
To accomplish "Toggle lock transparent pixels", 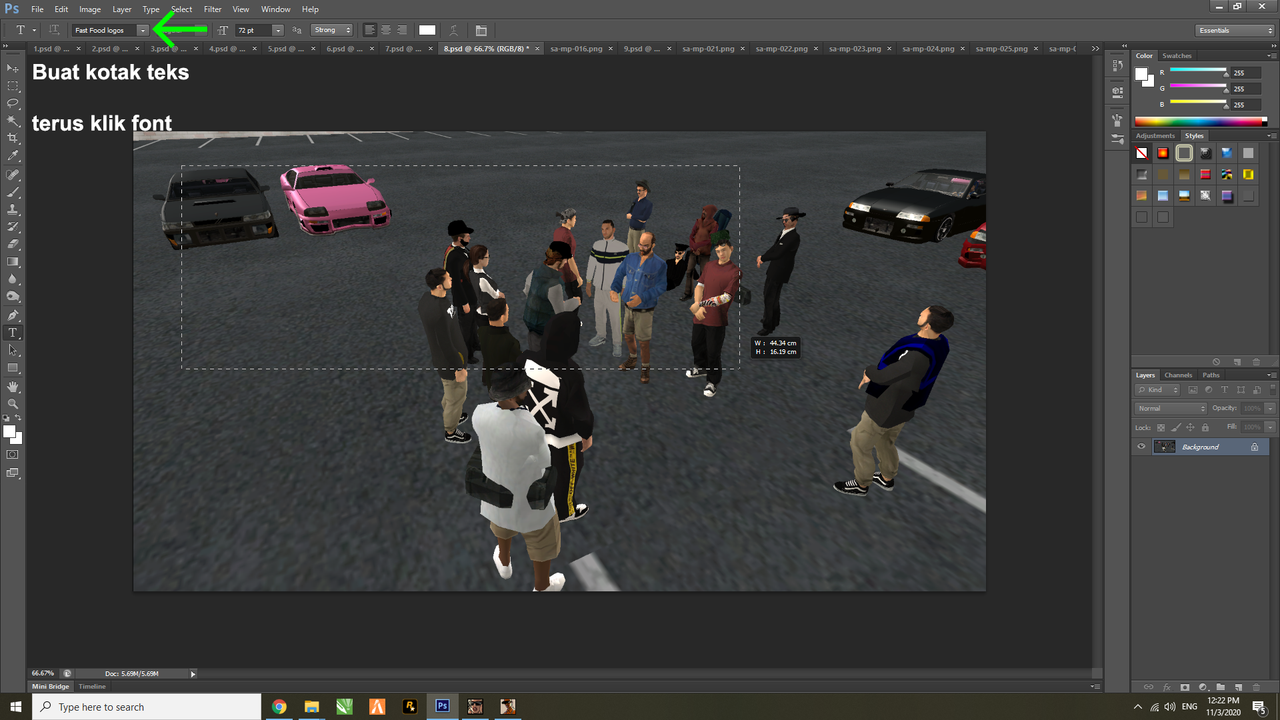I will (1160, 427).
